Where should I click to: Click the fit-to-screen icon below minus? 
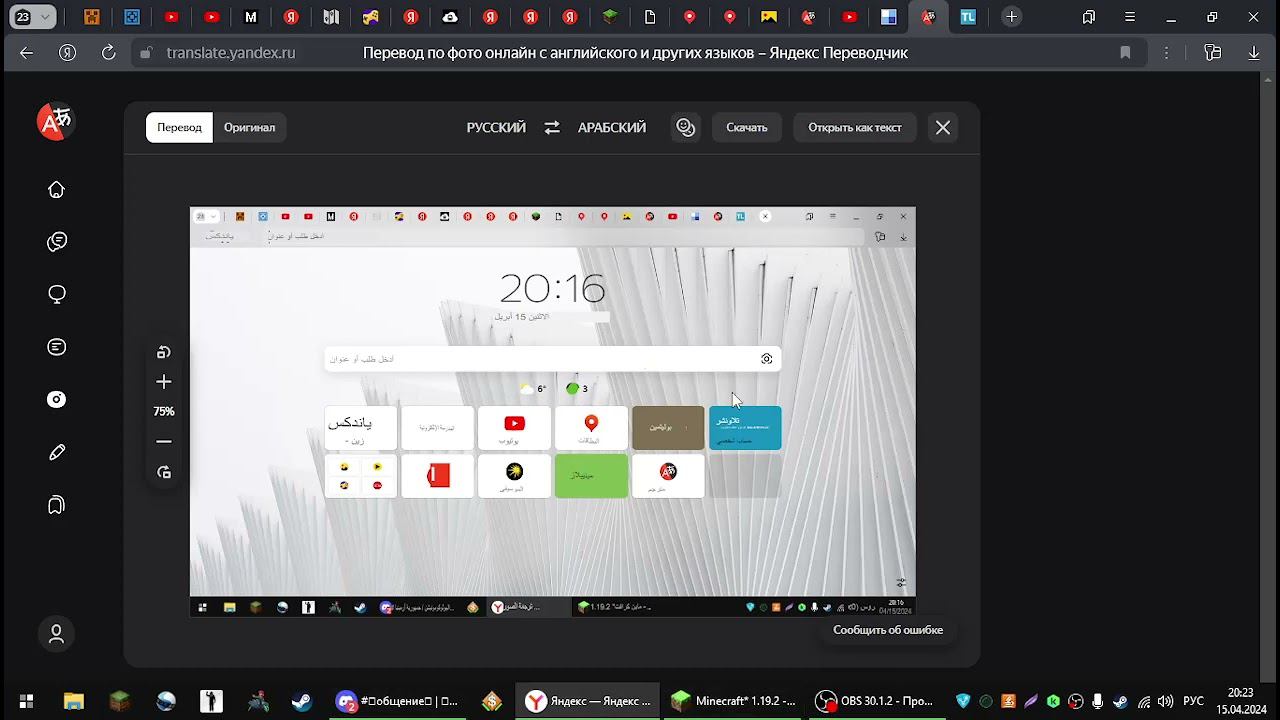[x=164, y=472]
